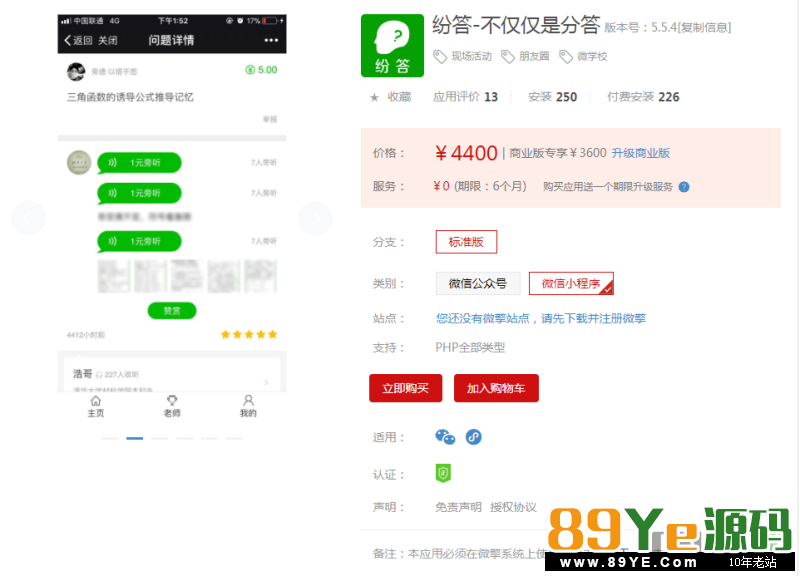Click the 纷答 green app logo
The width and height of the screenshot is (800, 576).
point(392,45)
